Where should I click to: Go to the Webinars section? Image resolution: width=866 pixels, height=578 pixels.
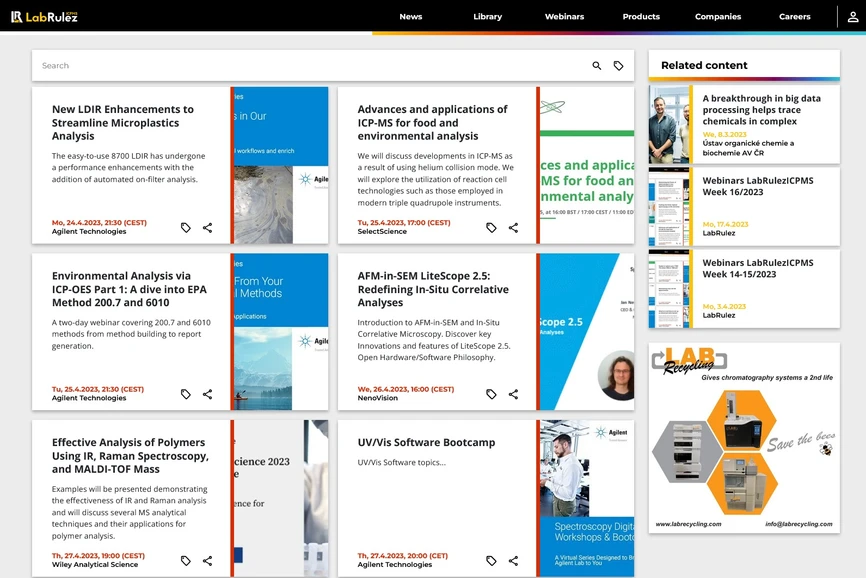(x=564, y=17)
